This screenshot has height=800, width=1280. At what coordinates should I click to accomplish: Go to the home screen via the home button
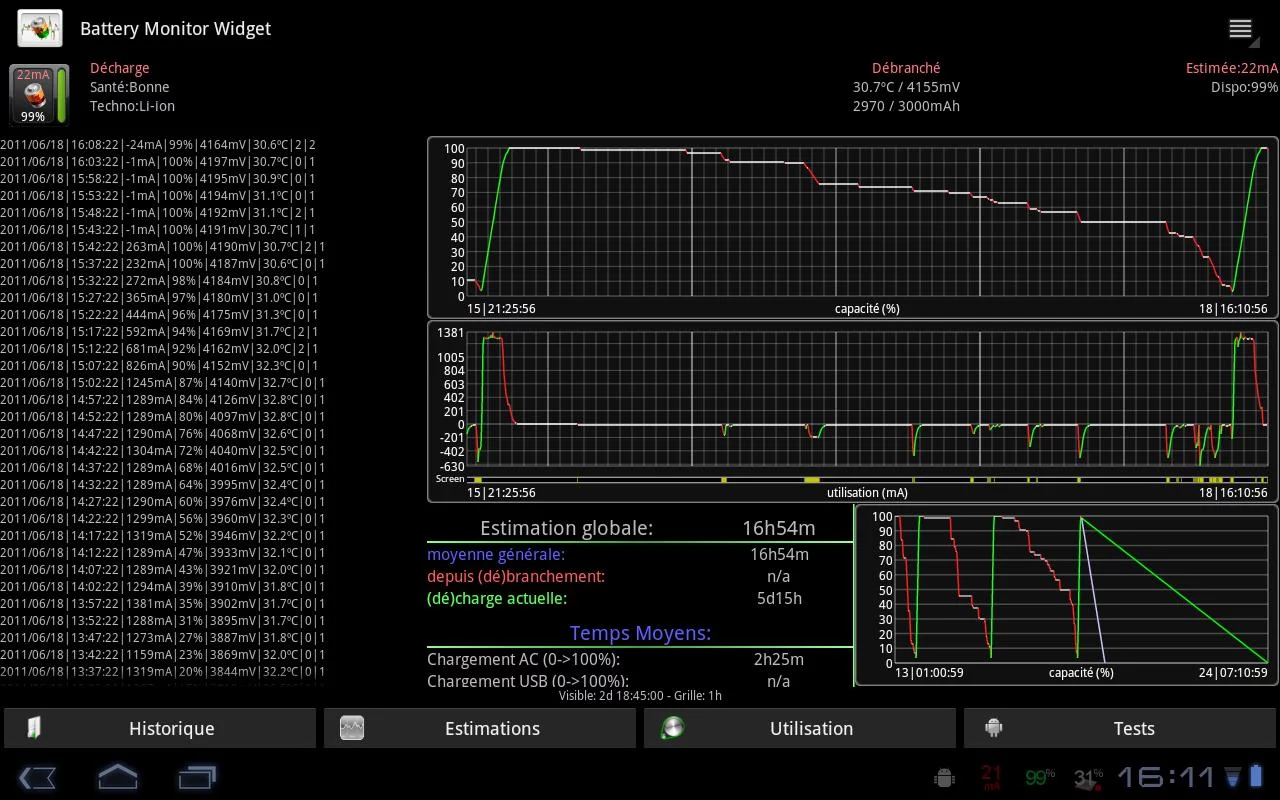click(117, 776)
